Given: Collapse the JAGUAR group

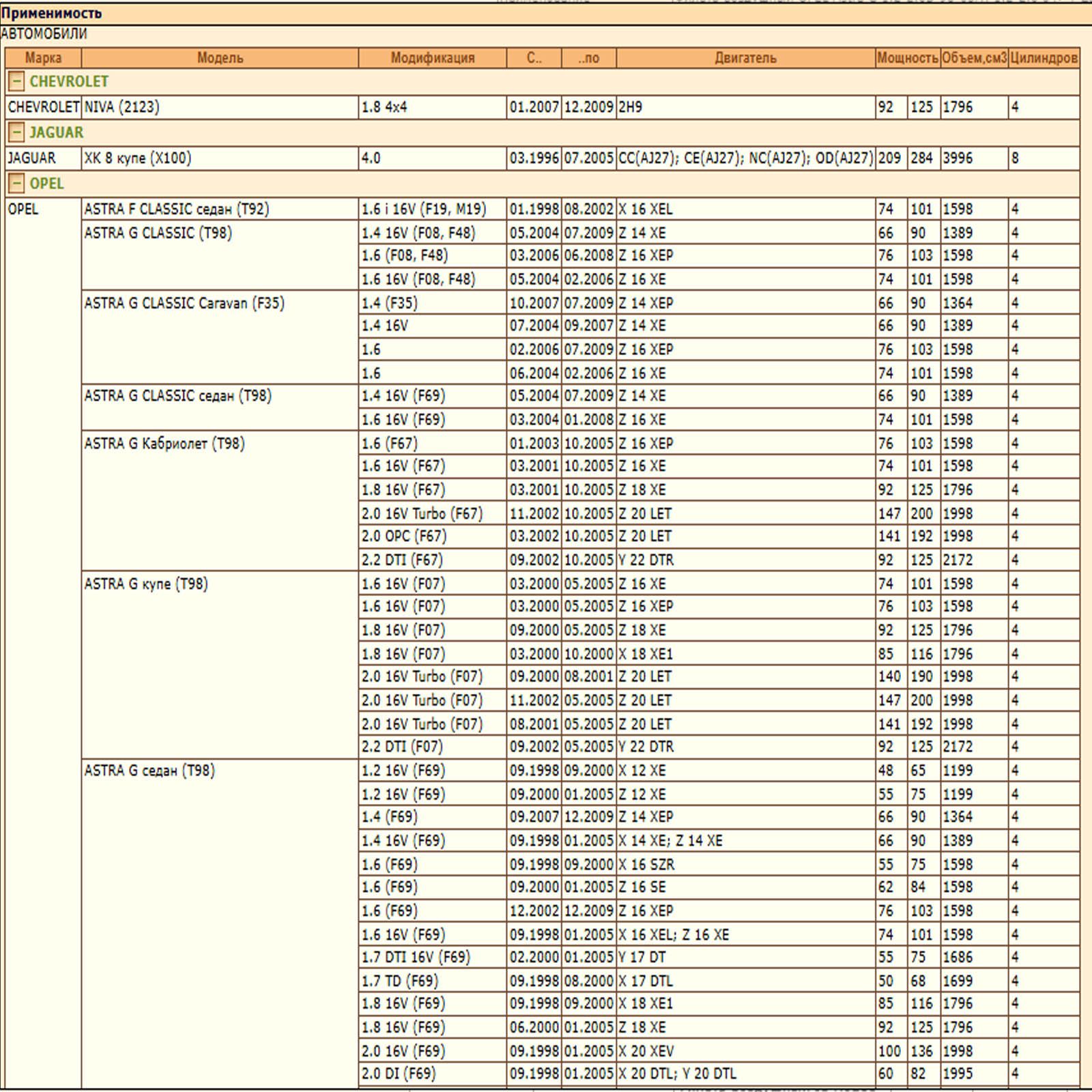Looking at the screenshot, I should pyautogui.click(x=16, y=132).
